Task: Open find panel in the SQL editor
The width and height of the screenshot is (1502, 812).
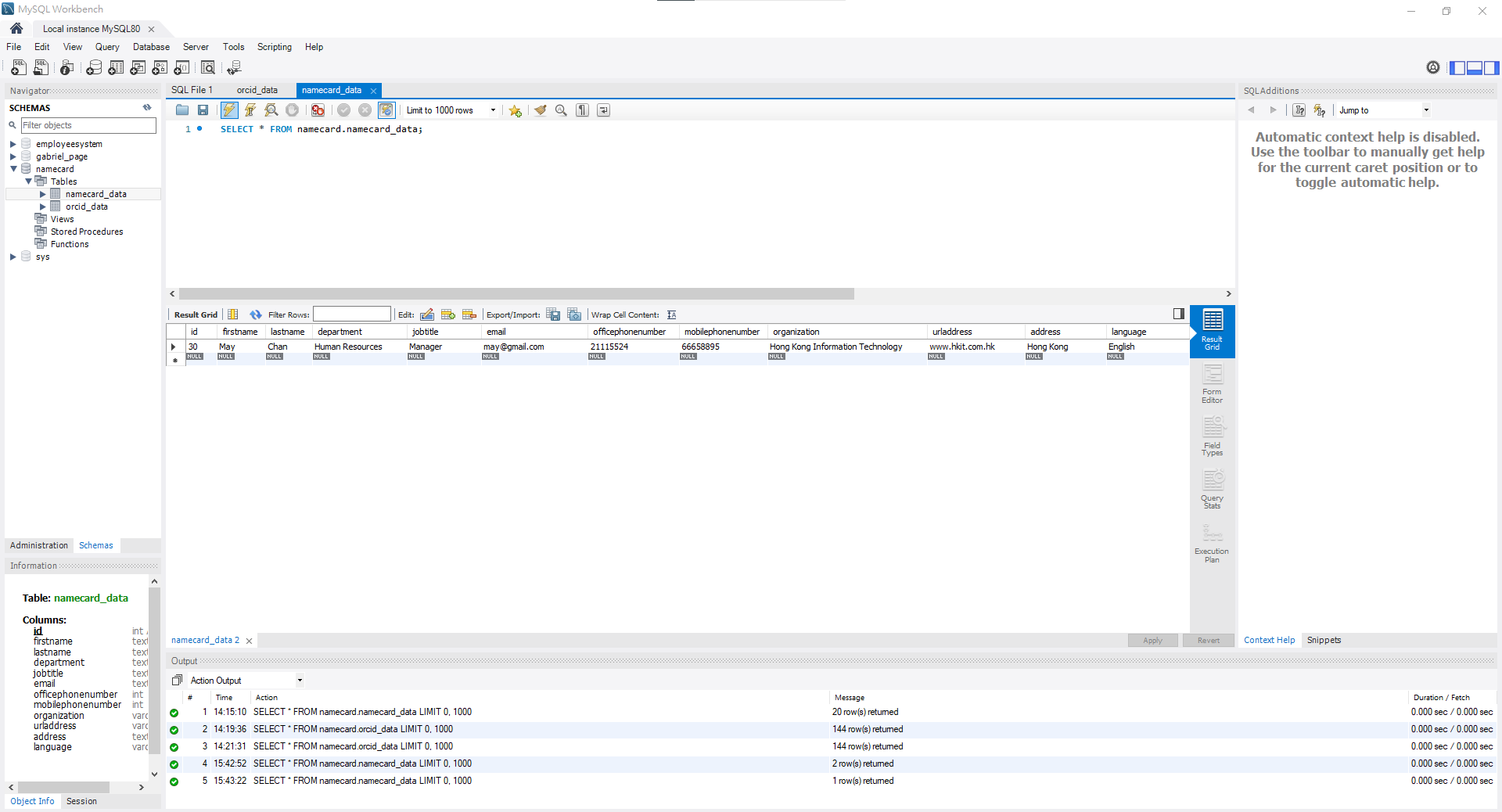Action: (561, 110)
